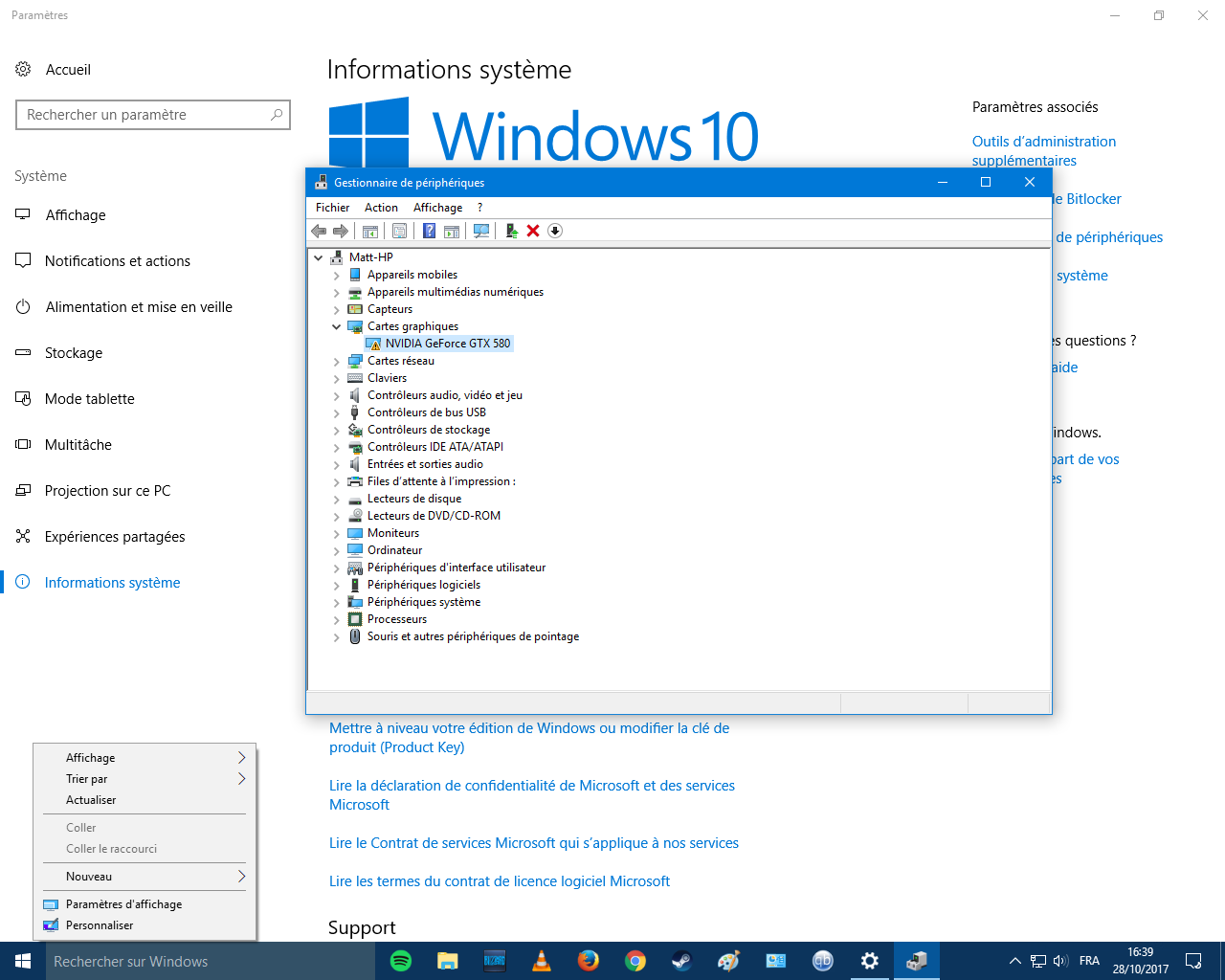Click the Windows Start button
The width and height of the screenshot is (1225, 980).
point(23,961)
